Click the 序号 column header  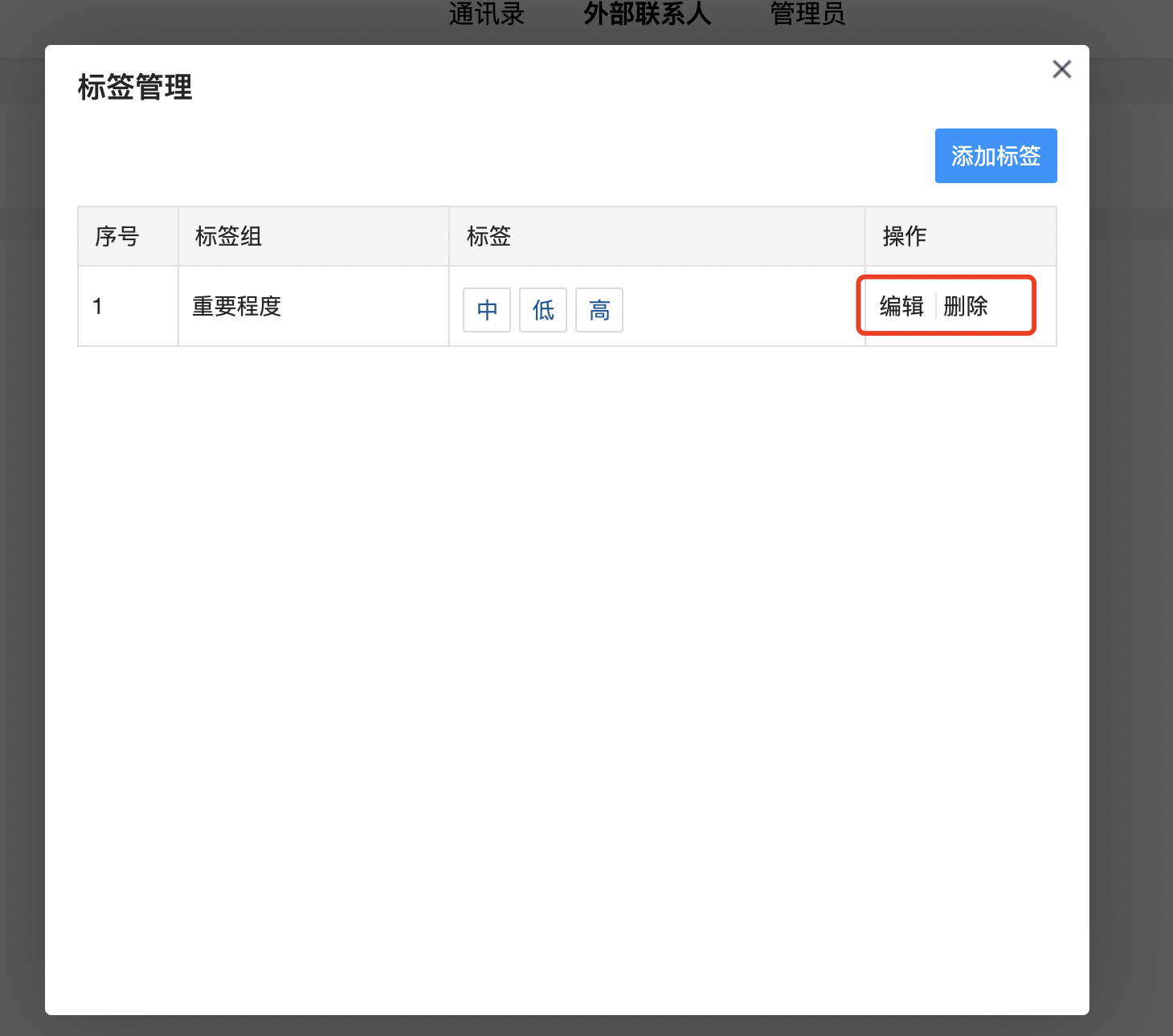click(x=128, y=236)
